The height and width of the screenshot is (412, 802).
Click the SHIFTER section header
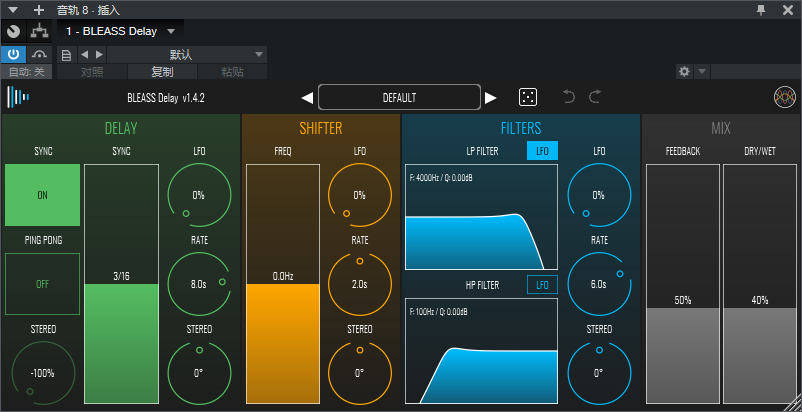click(x=321, y=128)
